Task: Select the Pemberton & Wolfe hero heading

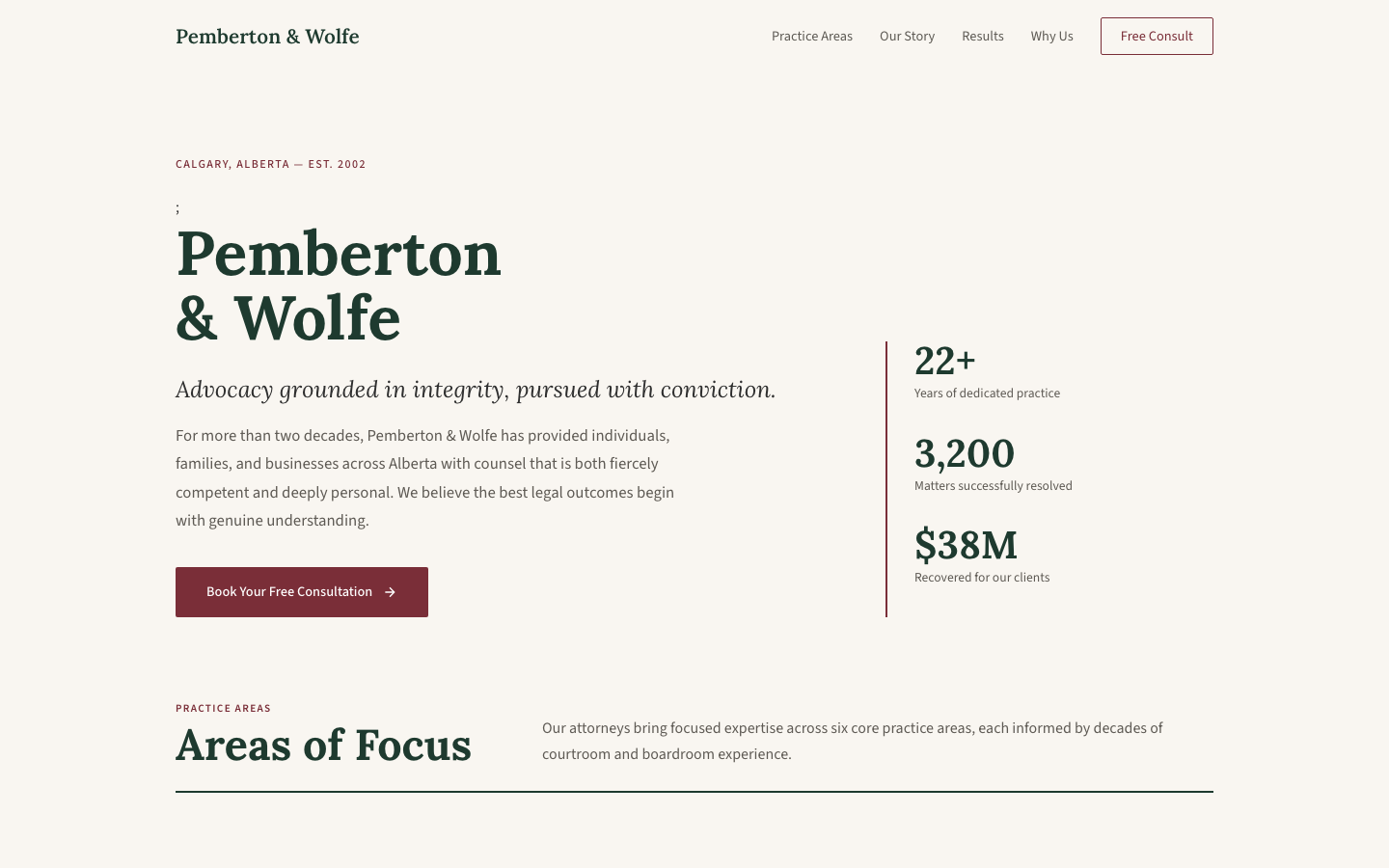Action: (339, 285)
